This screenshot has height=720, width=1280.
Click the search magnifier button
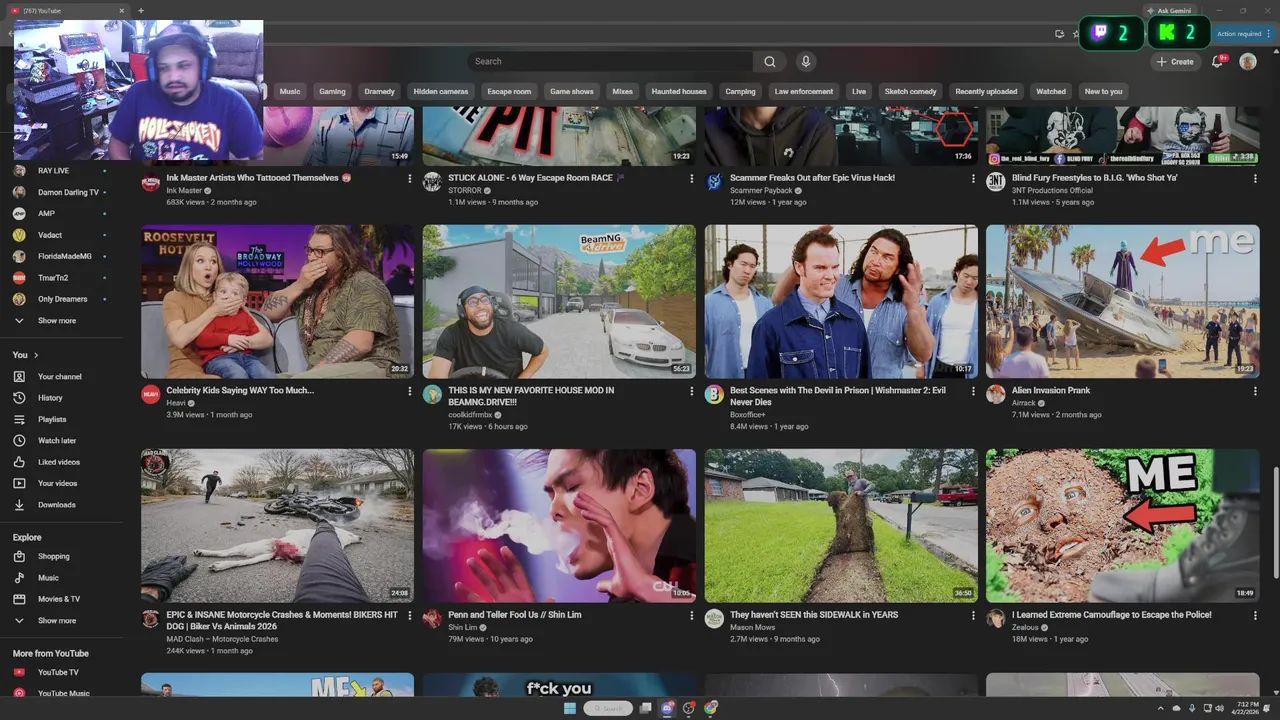pyautogui.click(x=770, y=61)
